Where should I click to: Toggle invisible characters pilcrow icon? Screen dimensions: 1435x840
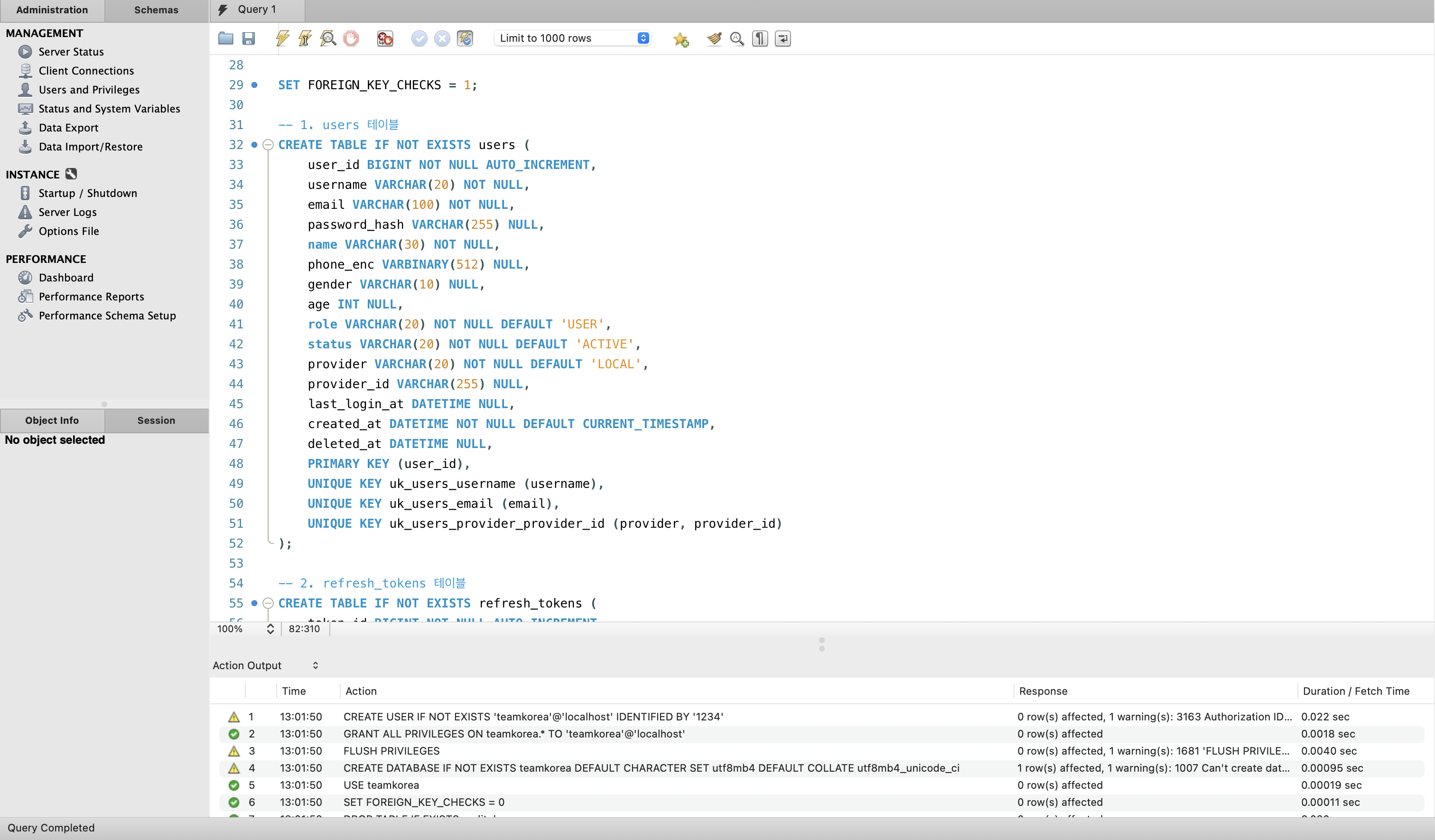pyautogui.click(x=760, y=38)
